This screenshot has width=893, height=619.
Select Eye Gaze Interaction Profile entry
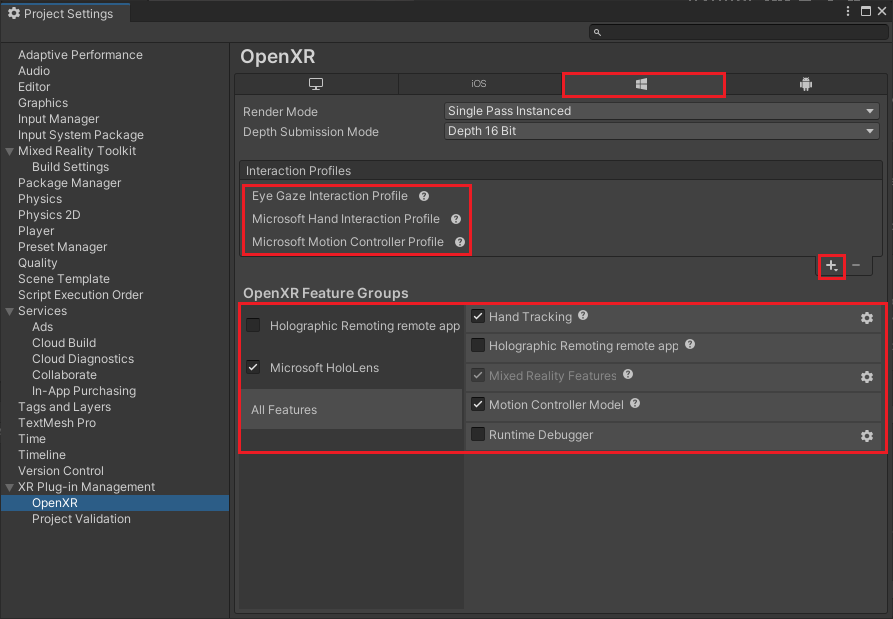[x=330, y=196]
